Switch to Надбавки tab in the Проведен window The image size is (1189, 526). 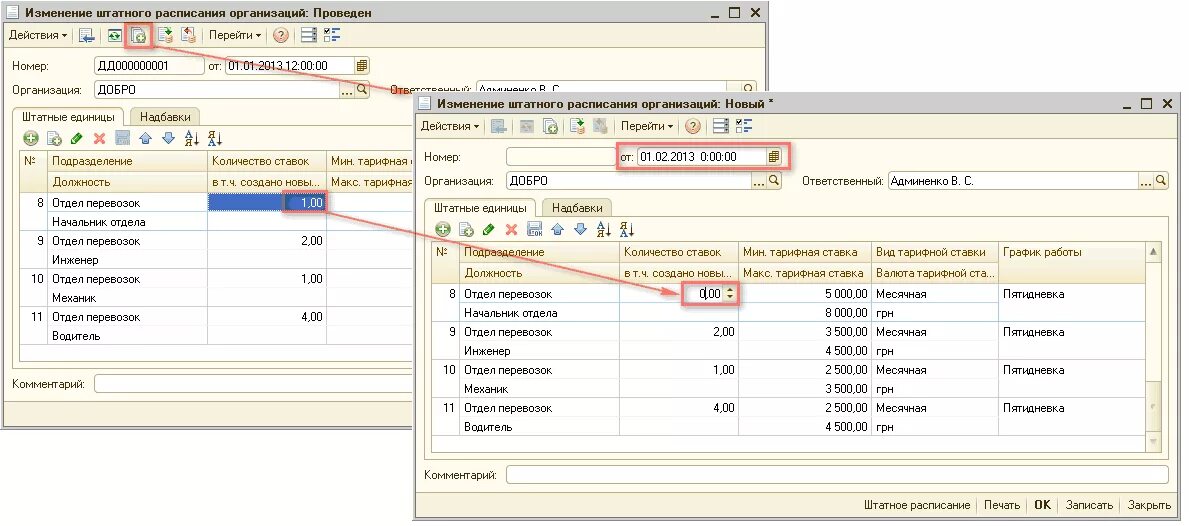point(165,117)
